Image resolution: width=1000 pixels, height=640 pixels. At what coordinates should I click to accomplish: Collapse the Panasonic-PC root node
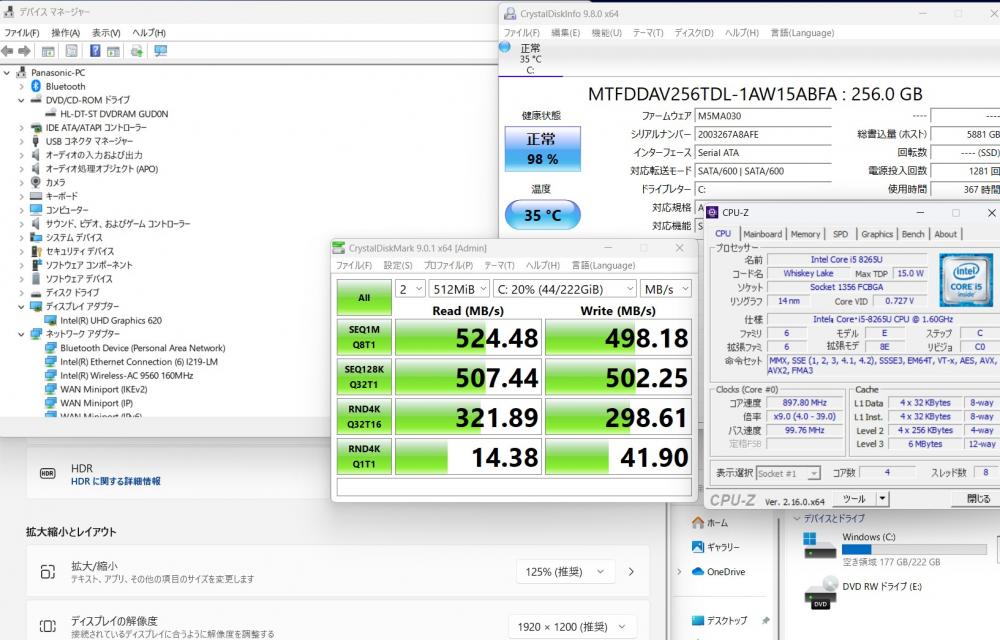[x=7, y=73]
